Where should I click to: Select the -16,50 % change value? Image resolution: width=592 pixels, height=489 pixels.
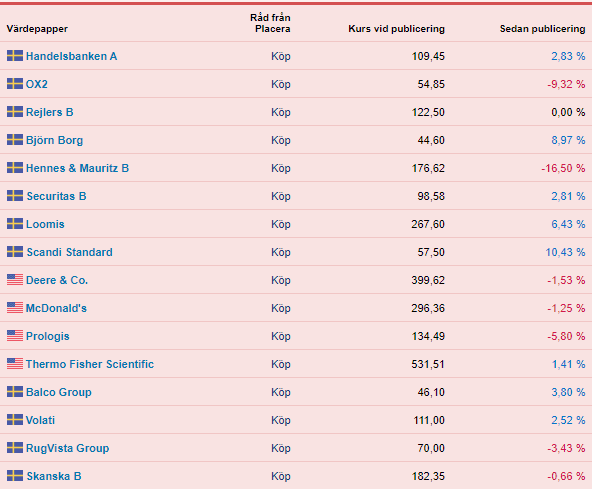pyautogui.click(x=563, y=168)
